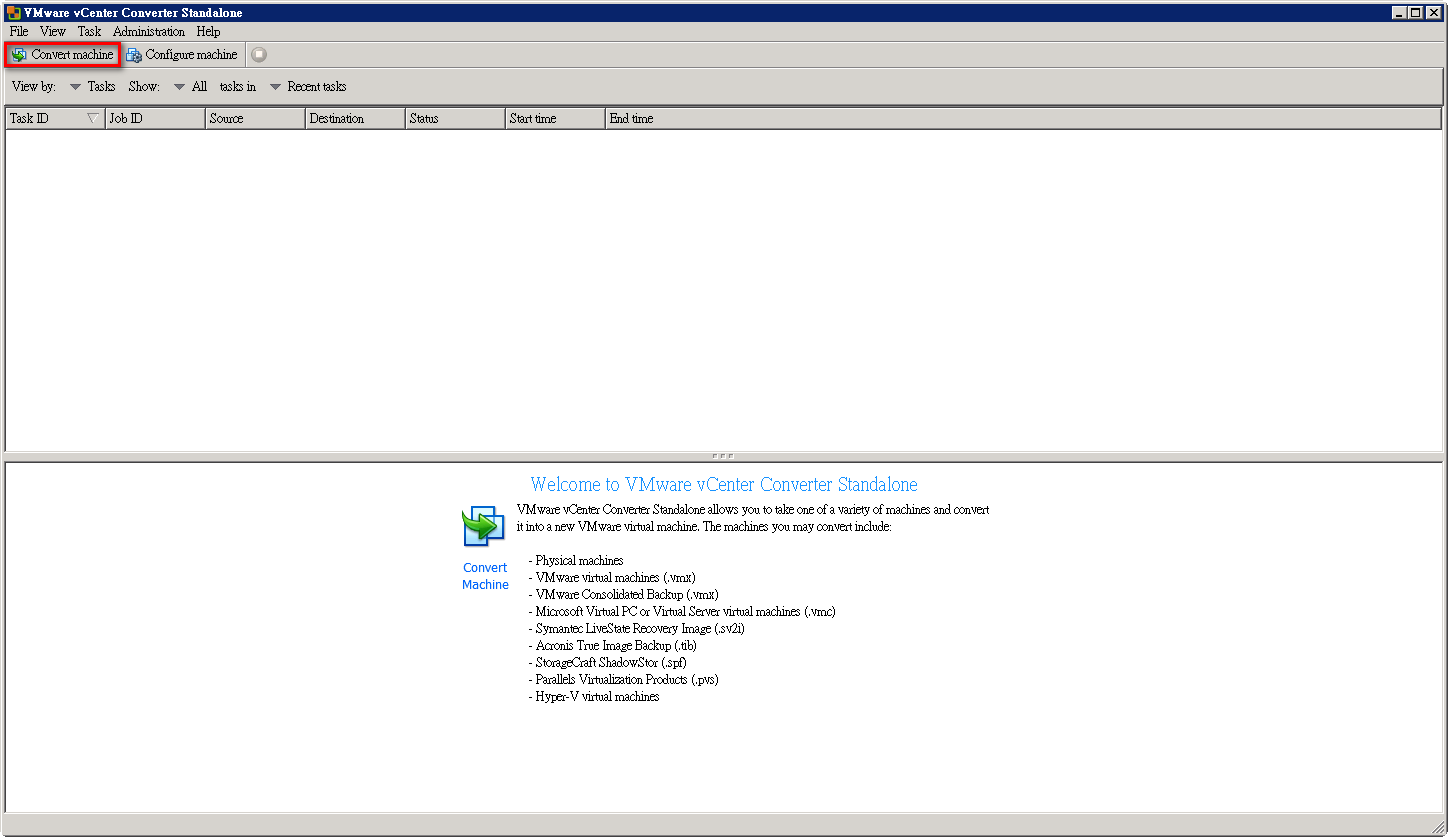
Task: Sort by the End time column header
Action: click(1024, 118)
